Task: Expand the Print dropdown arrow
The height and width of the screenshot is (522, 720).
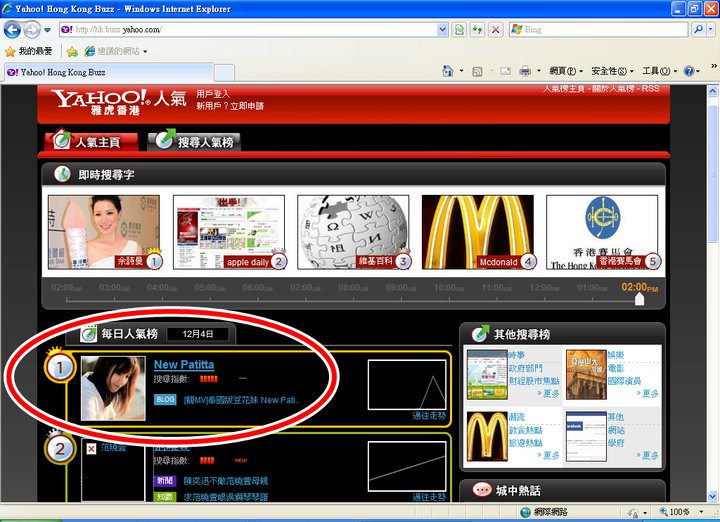Action: (x=539, y=71)
